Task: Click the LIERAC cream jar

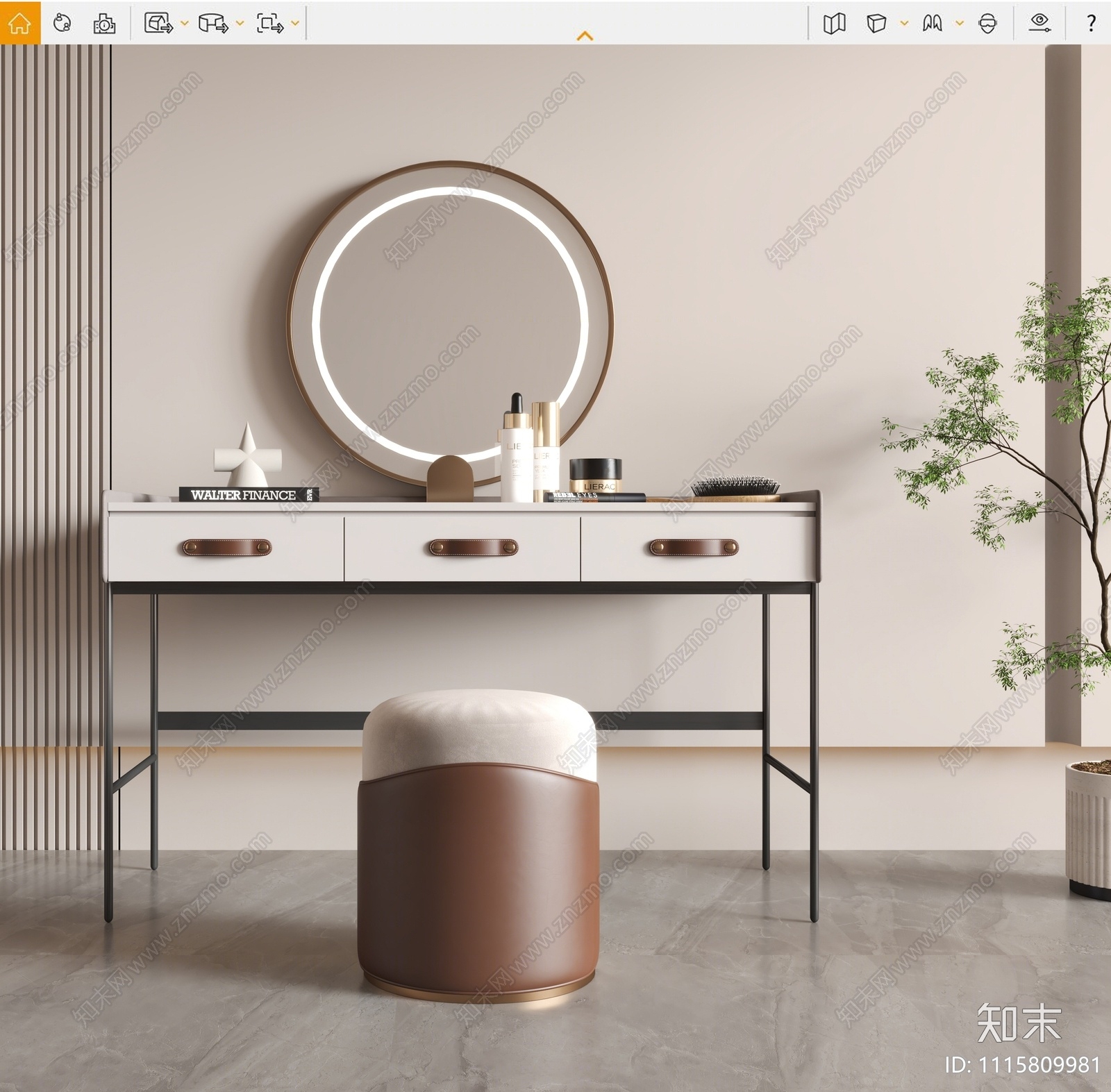Action: pyautogui.click(x=596, y=476)
